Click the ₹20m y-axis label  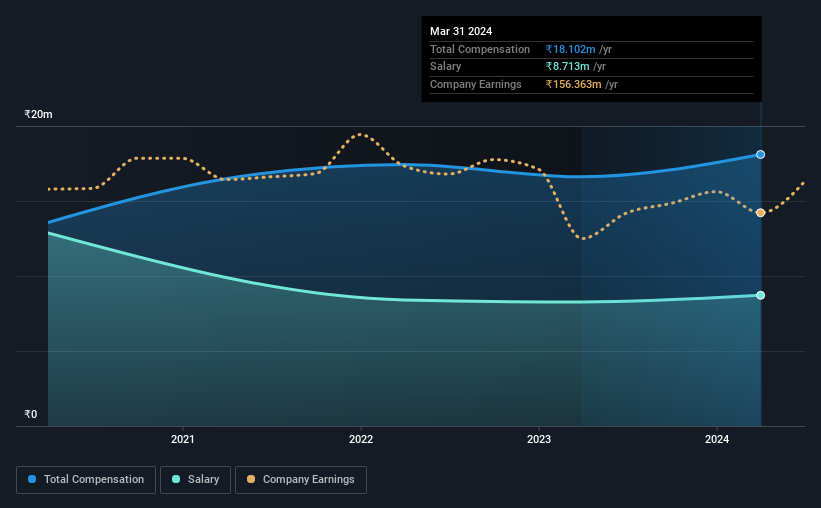(38, 114)
